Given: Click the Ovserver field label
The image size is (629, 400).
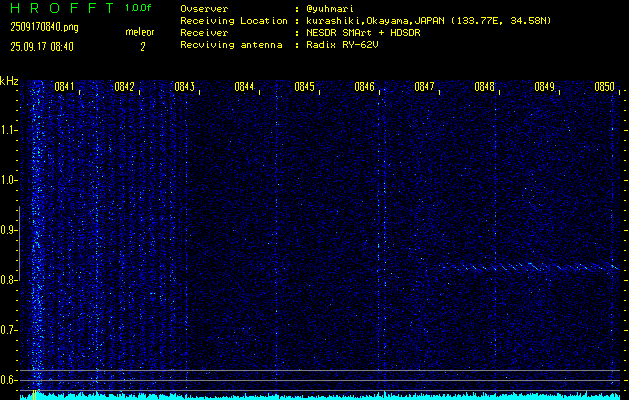Looking at the screenshot, I should pos(204,9).
